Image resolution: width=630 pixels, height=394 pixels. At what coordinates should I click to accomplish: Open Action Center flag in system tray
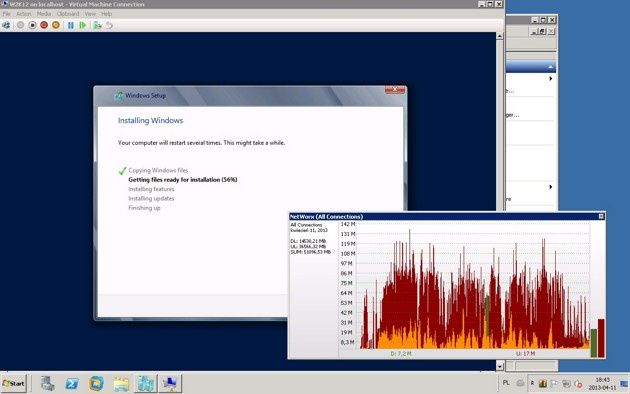pos(554,384)
